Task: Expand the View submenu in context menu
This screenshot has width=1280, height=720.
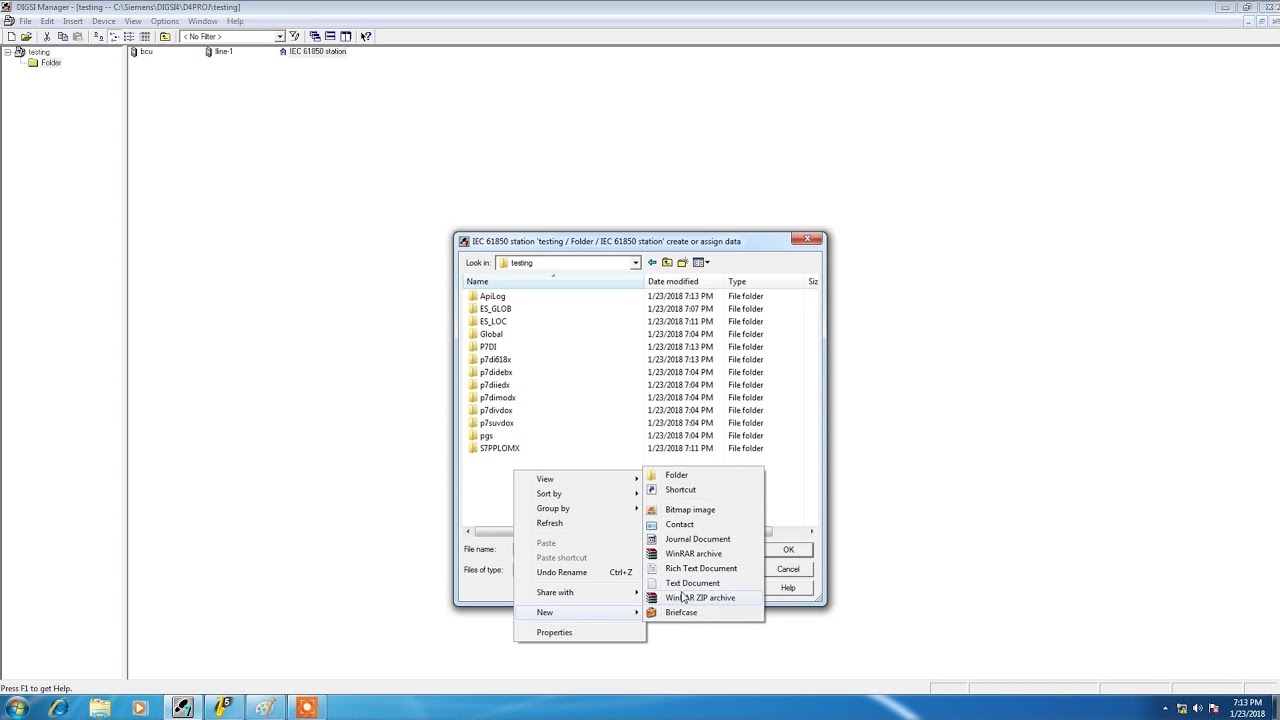Action: (580, 479)
